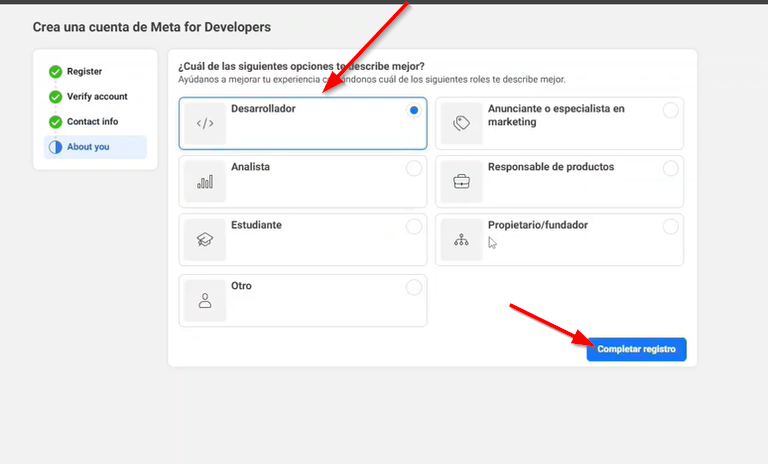
Task: Click the green checkmark next to Verify account
Action: coord(55,97)
